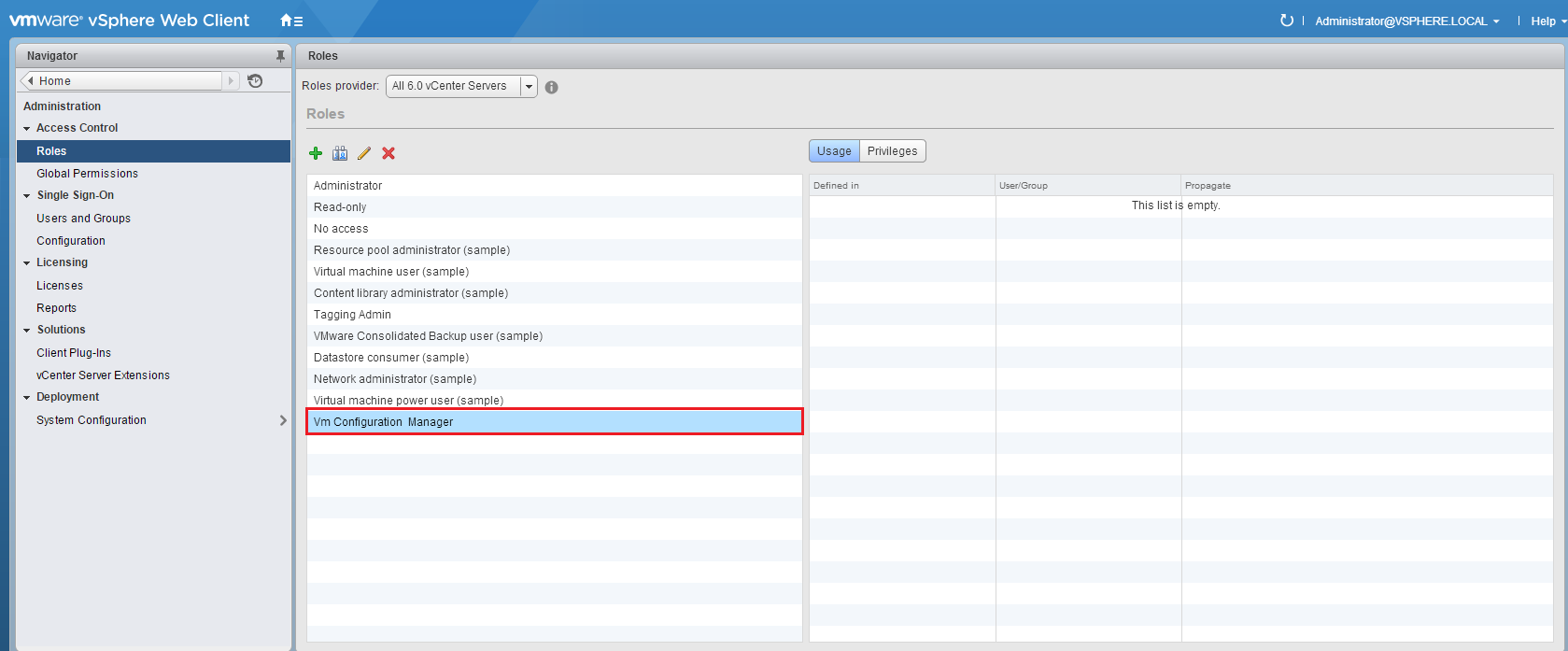Select the Read-only role

tap(555, 207)
